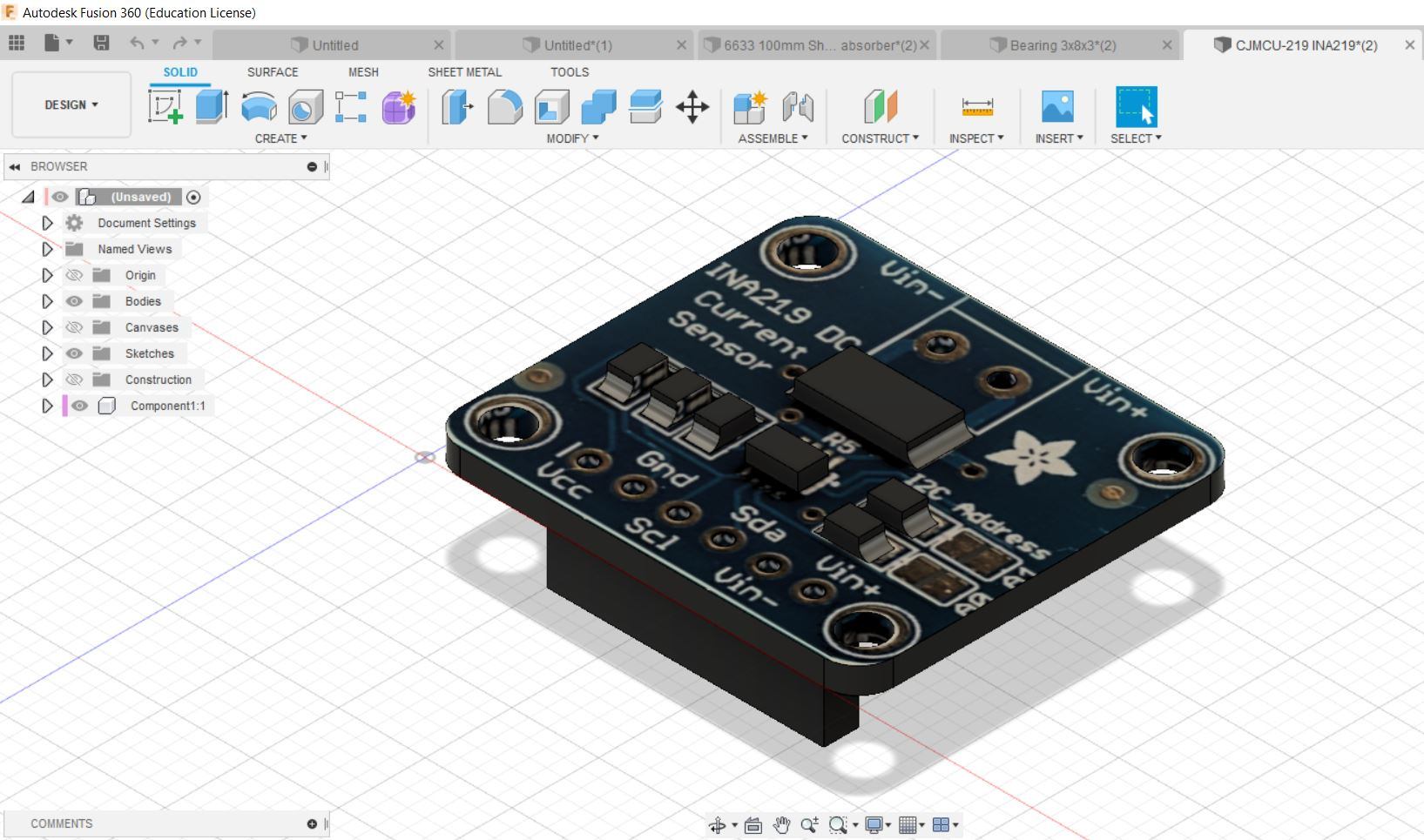Switch to the TOOLS tab
Screen dimensions: 1424x840
[570, 72]
